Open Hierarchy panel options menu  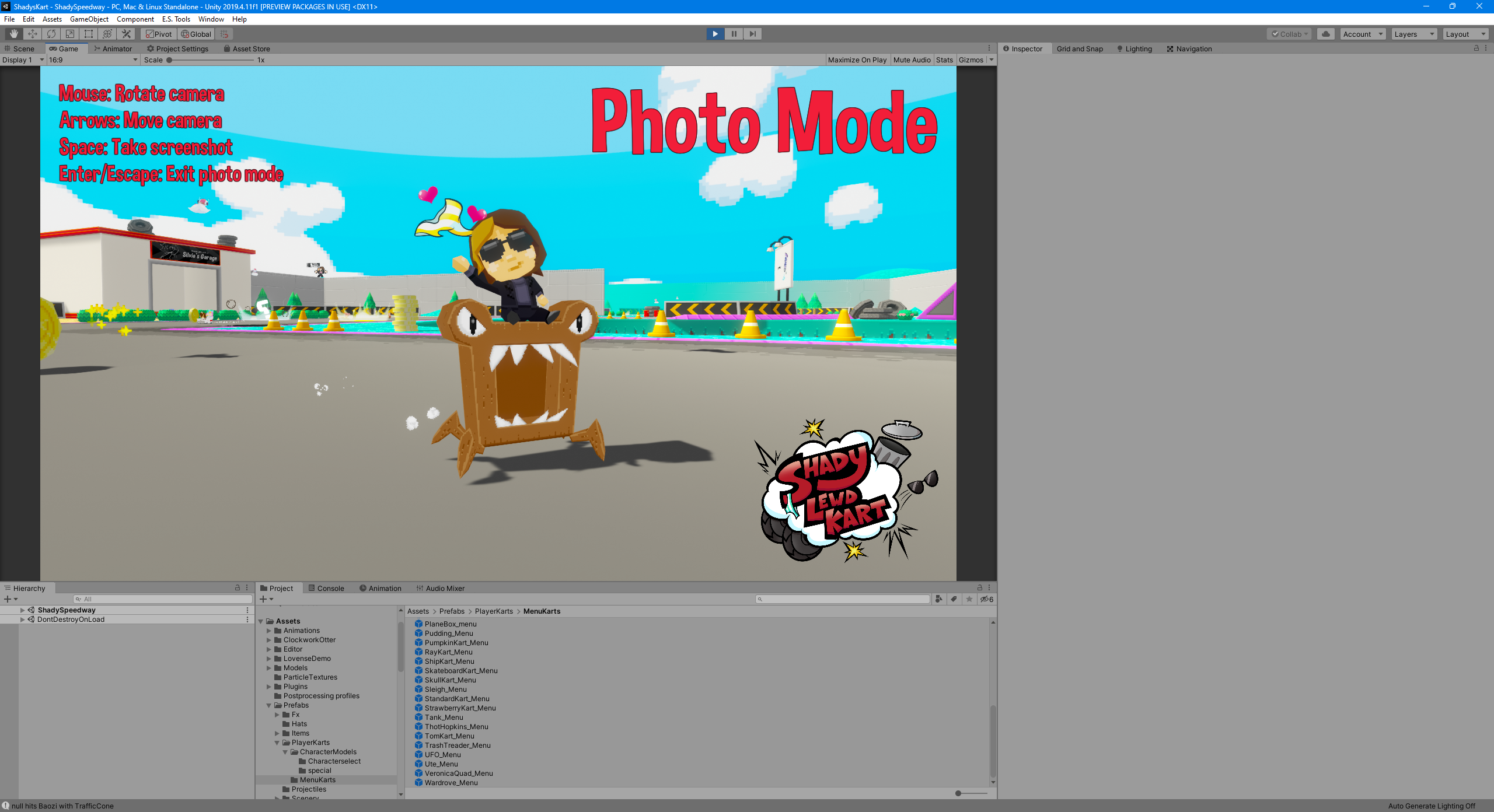point(247,588)
